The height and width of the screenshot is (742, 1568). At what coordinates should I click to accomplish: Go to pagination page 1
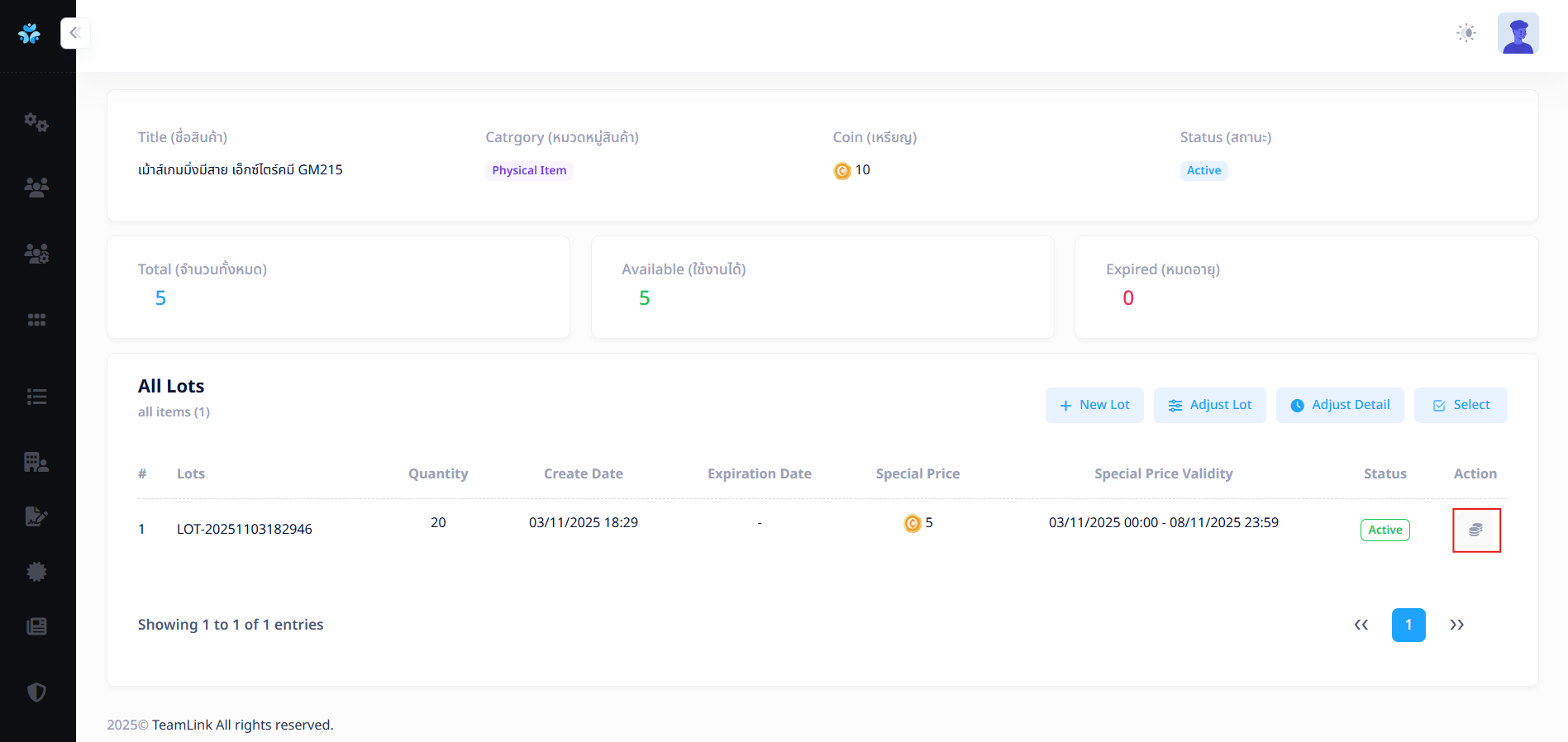point(1408,625)
